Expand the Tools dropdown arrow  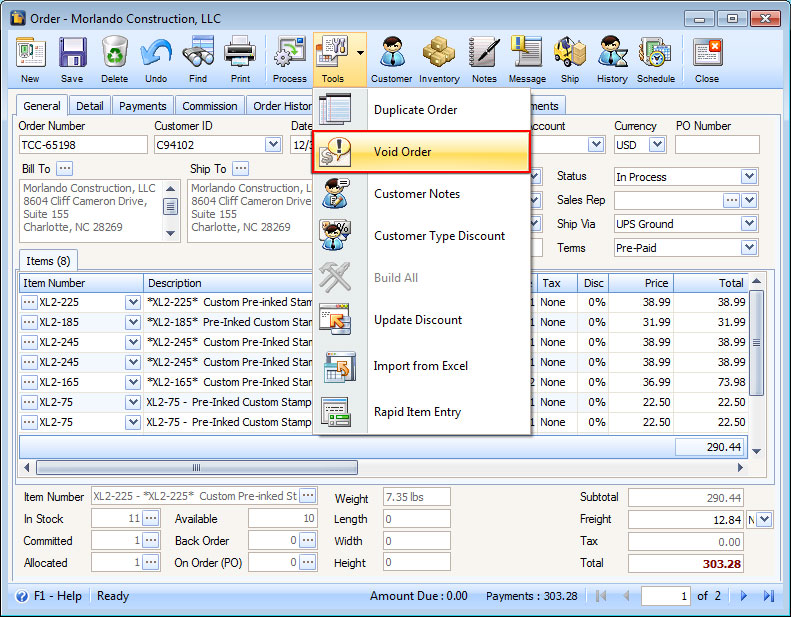360,52
